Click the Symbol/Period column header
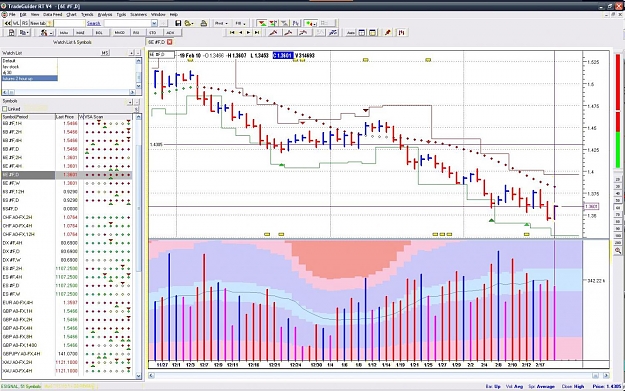This screenshot has width=625, height=391. (x=28, y=117)
